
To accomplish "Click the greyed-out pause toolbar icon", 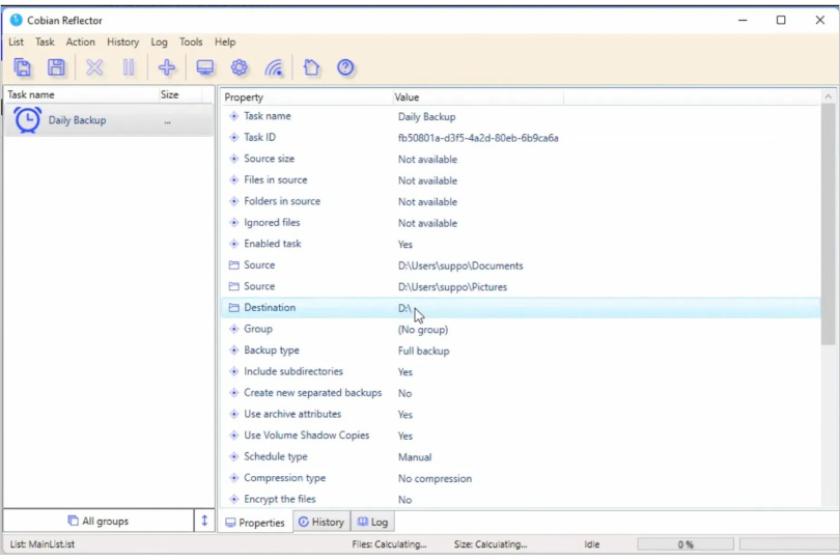I will (129, 68).
